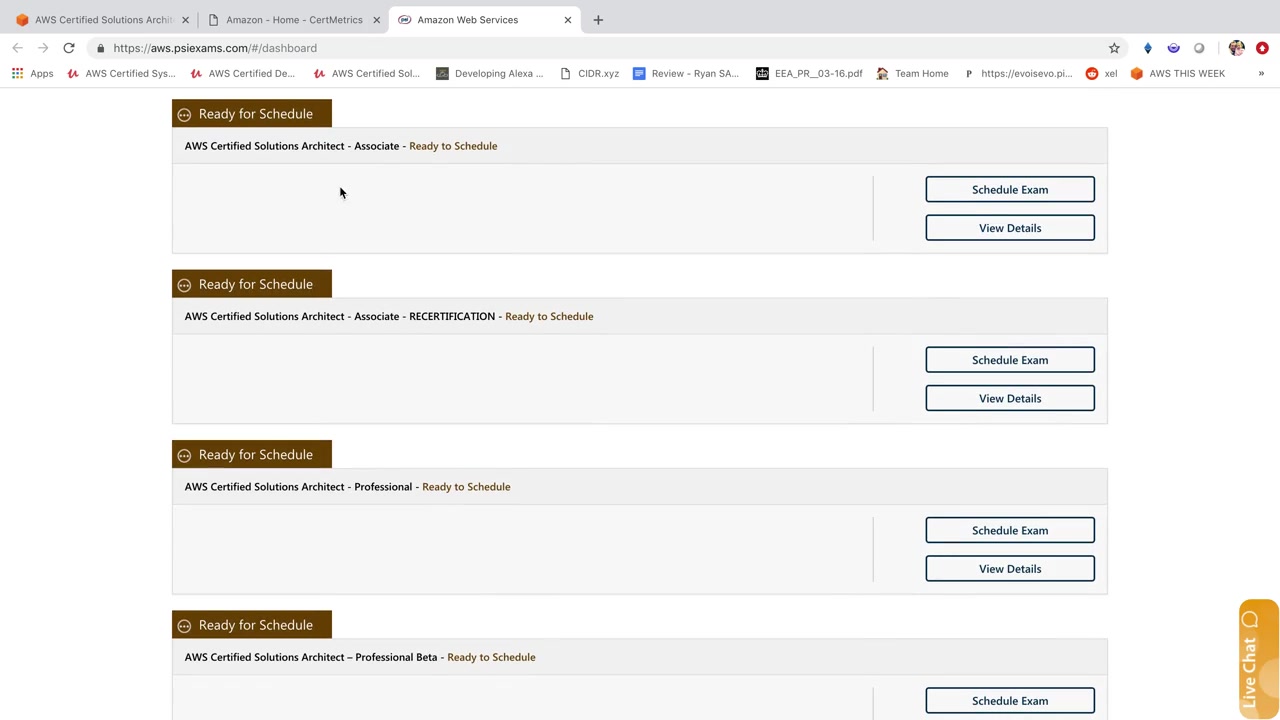This screenshot has width=1280, height=720.
Task: Expand the bookmarks overflow chevron
Action: [1261, 73]
